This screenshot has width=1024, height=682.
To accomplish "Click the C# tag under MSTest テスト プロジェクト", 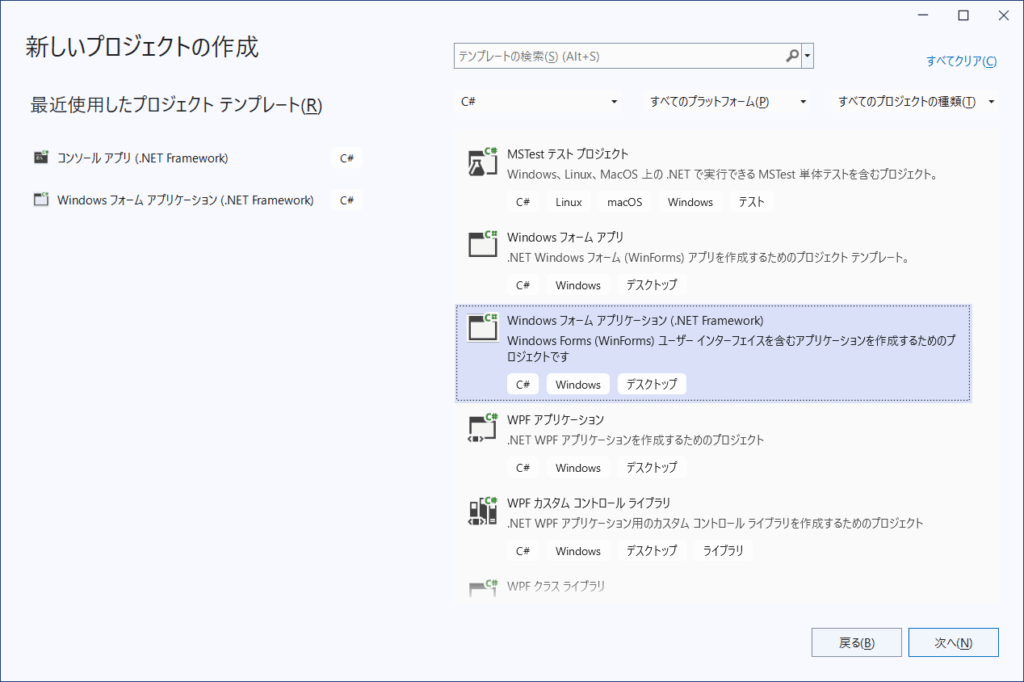I will [x=523, y=202].
